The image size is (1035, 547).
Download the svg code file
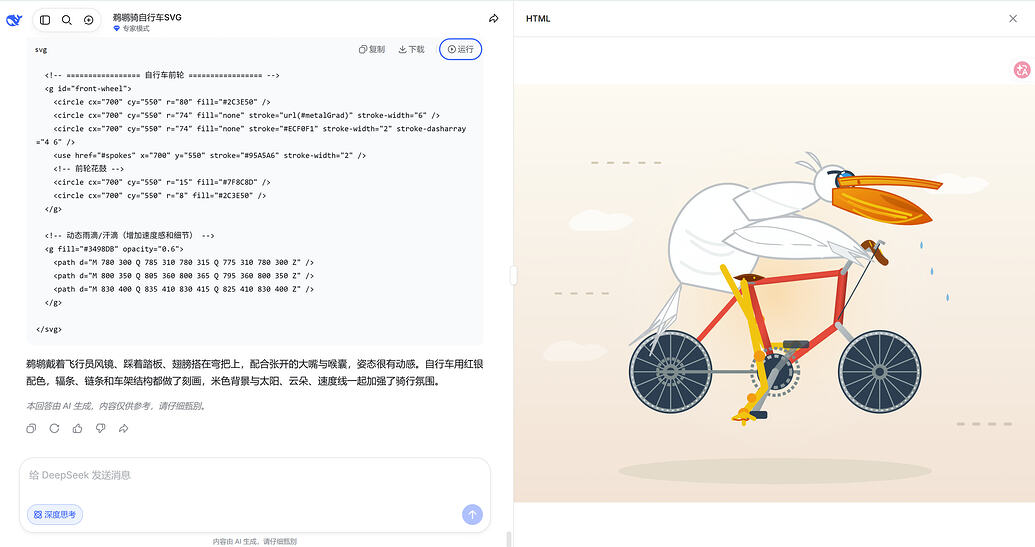tap(411, 49)
